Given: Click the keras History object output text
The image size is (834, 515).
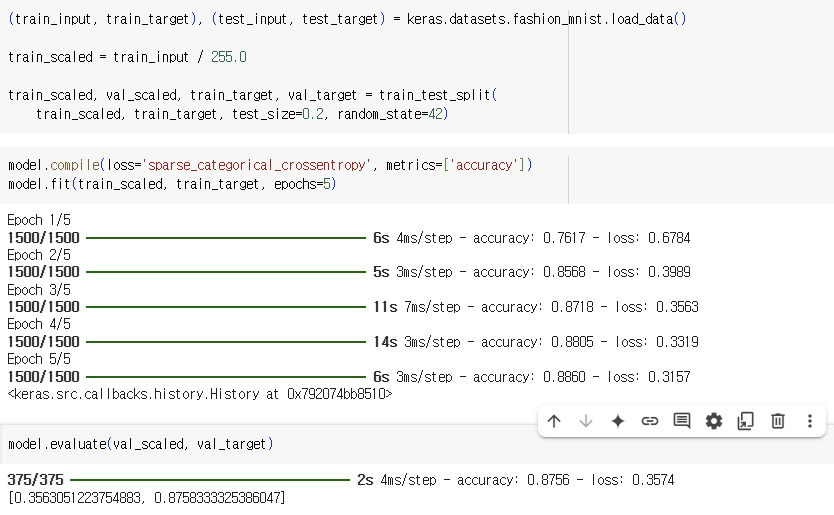Looking at the screenshot, I should (x=199, y=394).
